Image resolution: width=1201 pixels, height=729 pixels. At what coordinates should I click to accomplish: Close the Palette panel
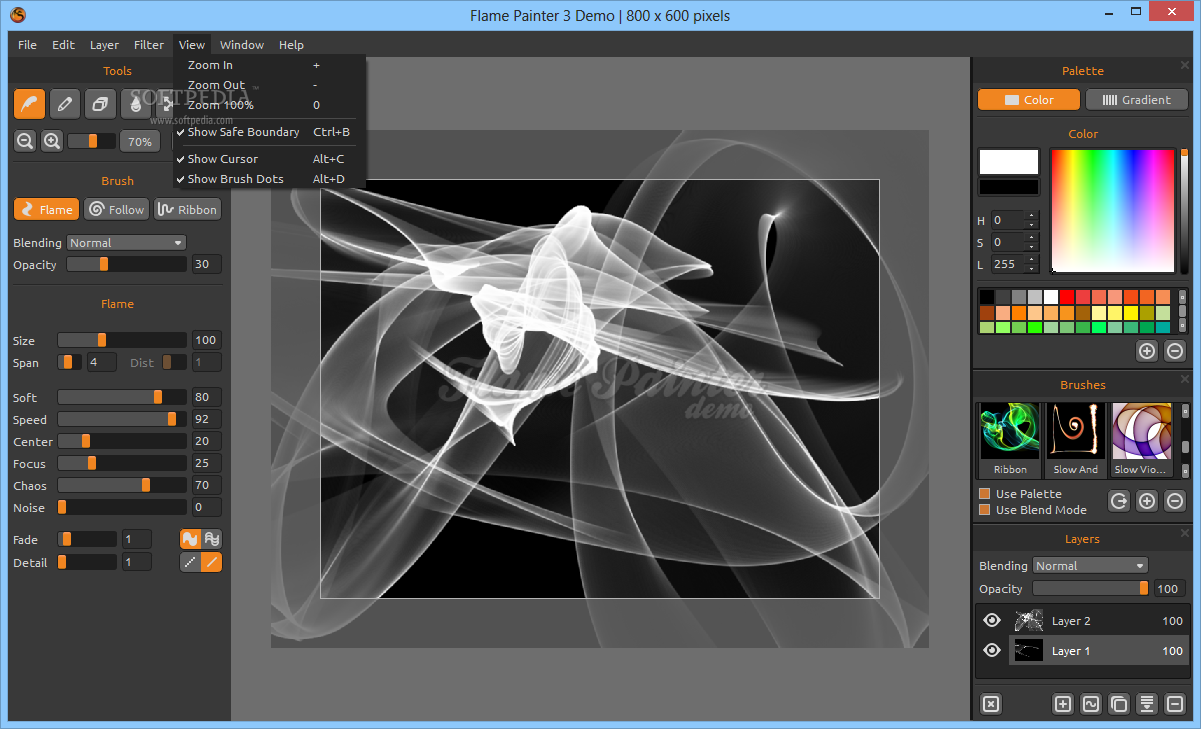(x=1185, y=65)
